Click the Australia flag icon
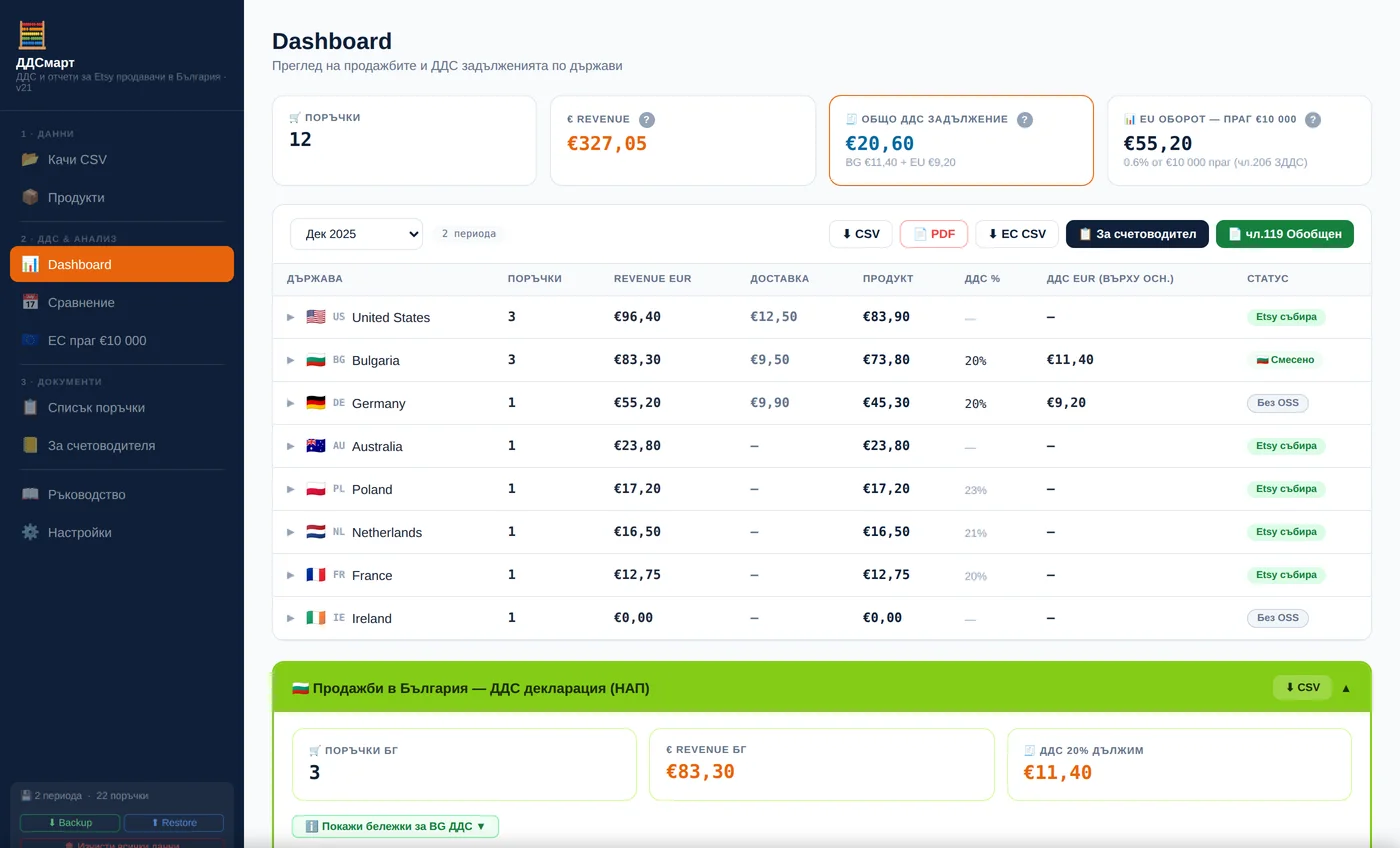1400x848 pixels. pyautogui.click(x=316, y=446)
